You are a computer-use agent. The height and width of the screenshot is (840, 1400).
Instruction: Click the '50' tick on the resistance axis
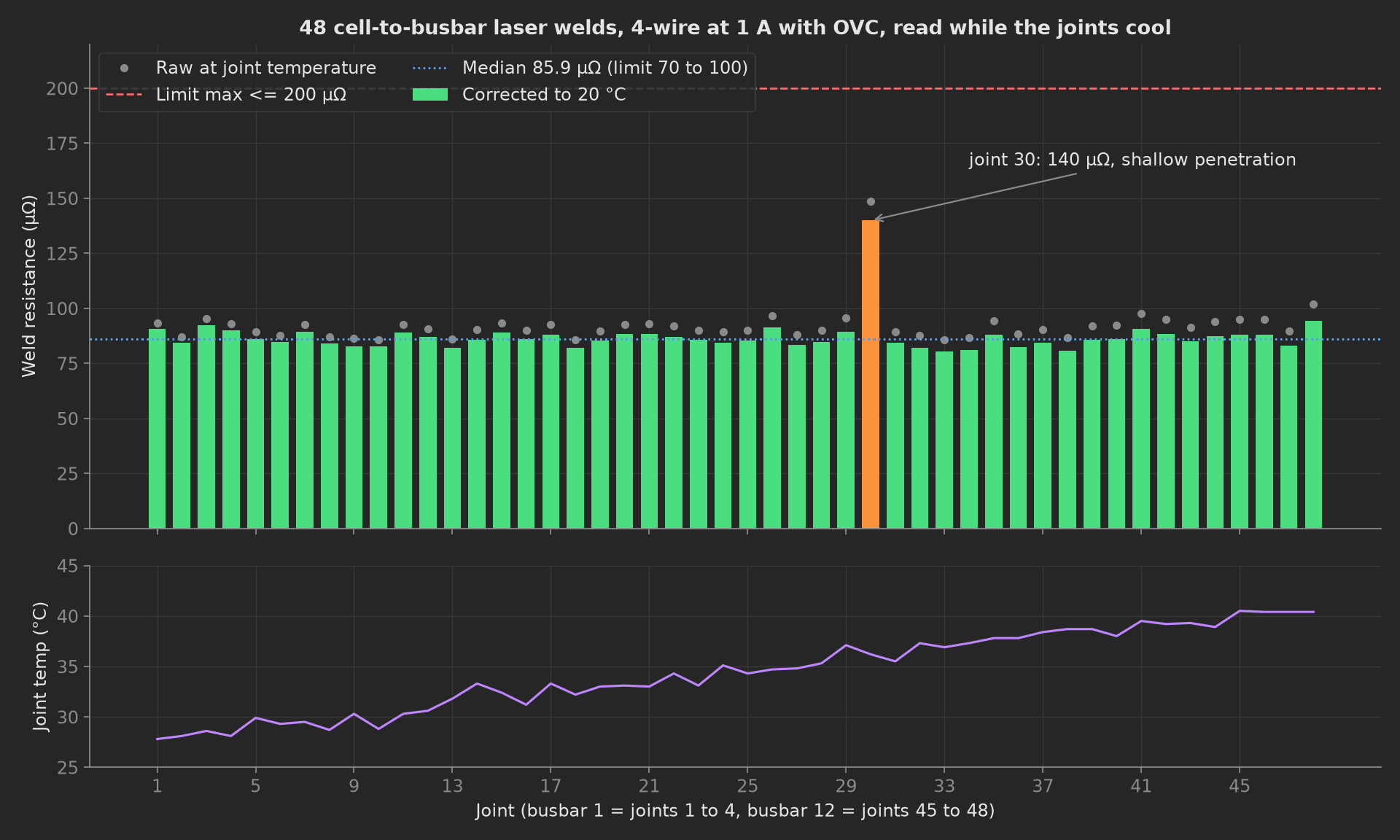pos(68,419)
